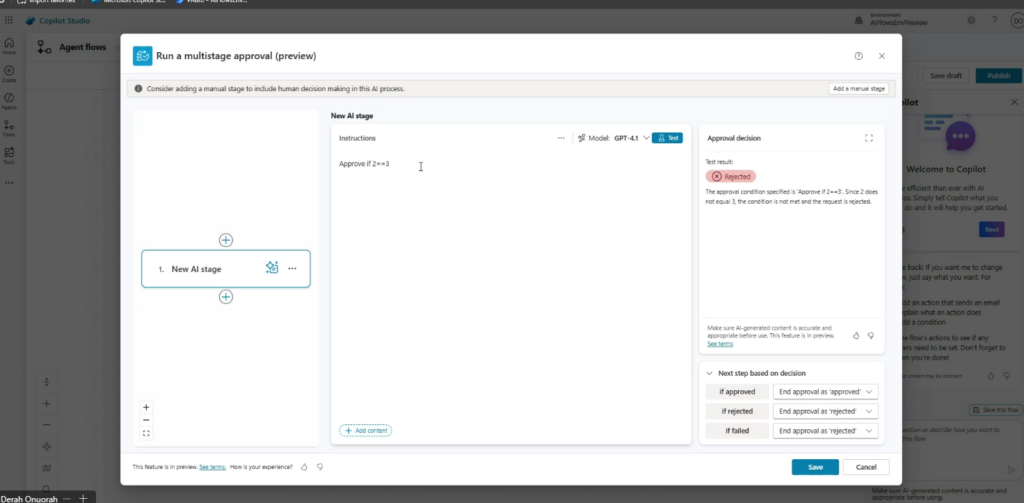Thumbs down the Approval decision result

coord(871,335)
